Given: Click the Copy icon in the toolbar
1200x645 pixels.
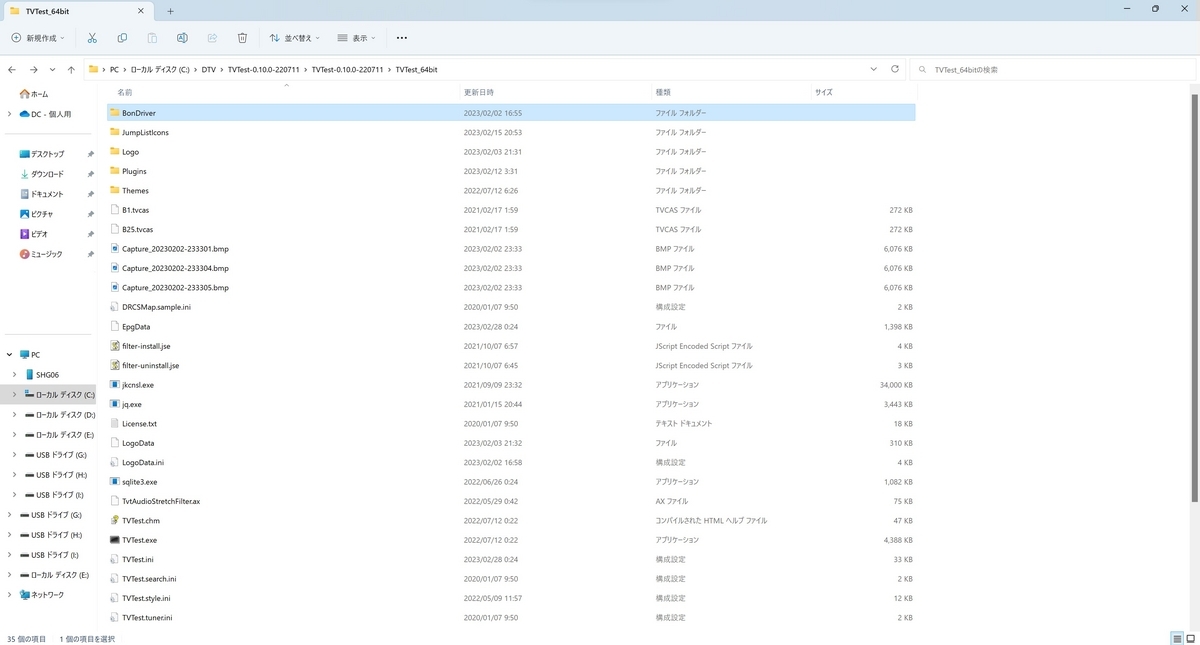Looking at the screenshot, I should (121, 38).
